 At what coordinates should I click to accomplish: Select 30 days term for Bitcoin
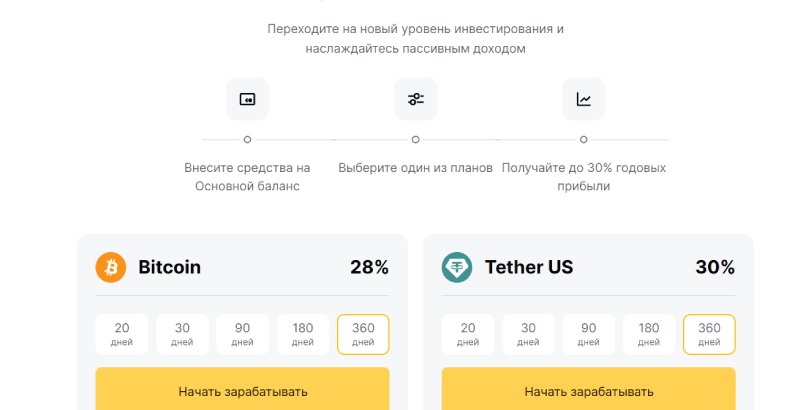tap(182, 334)
